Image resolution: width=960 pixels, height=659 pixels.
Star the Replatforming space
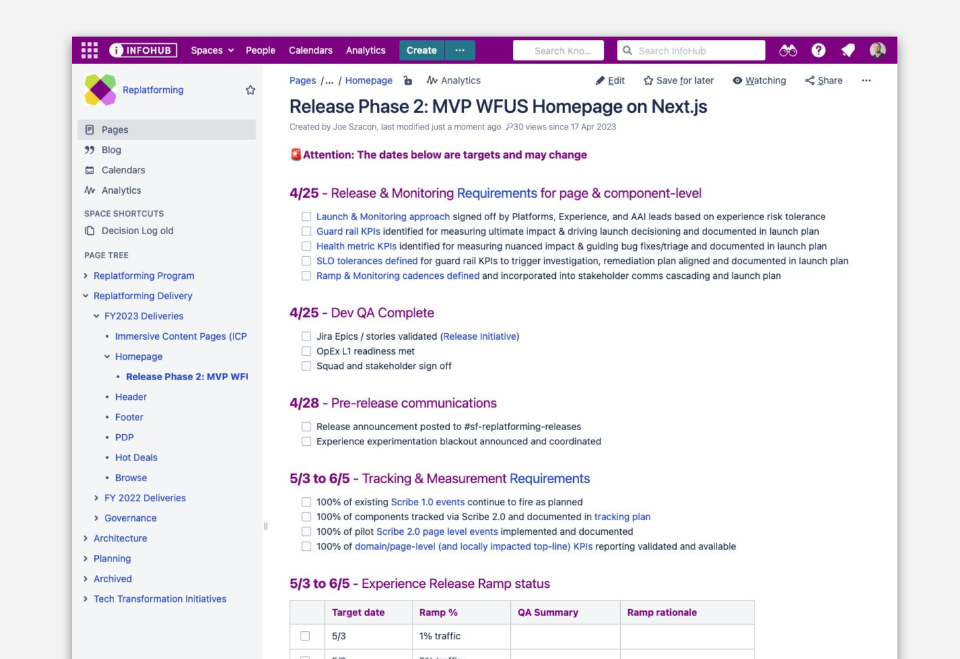click(x=250, y=90)
